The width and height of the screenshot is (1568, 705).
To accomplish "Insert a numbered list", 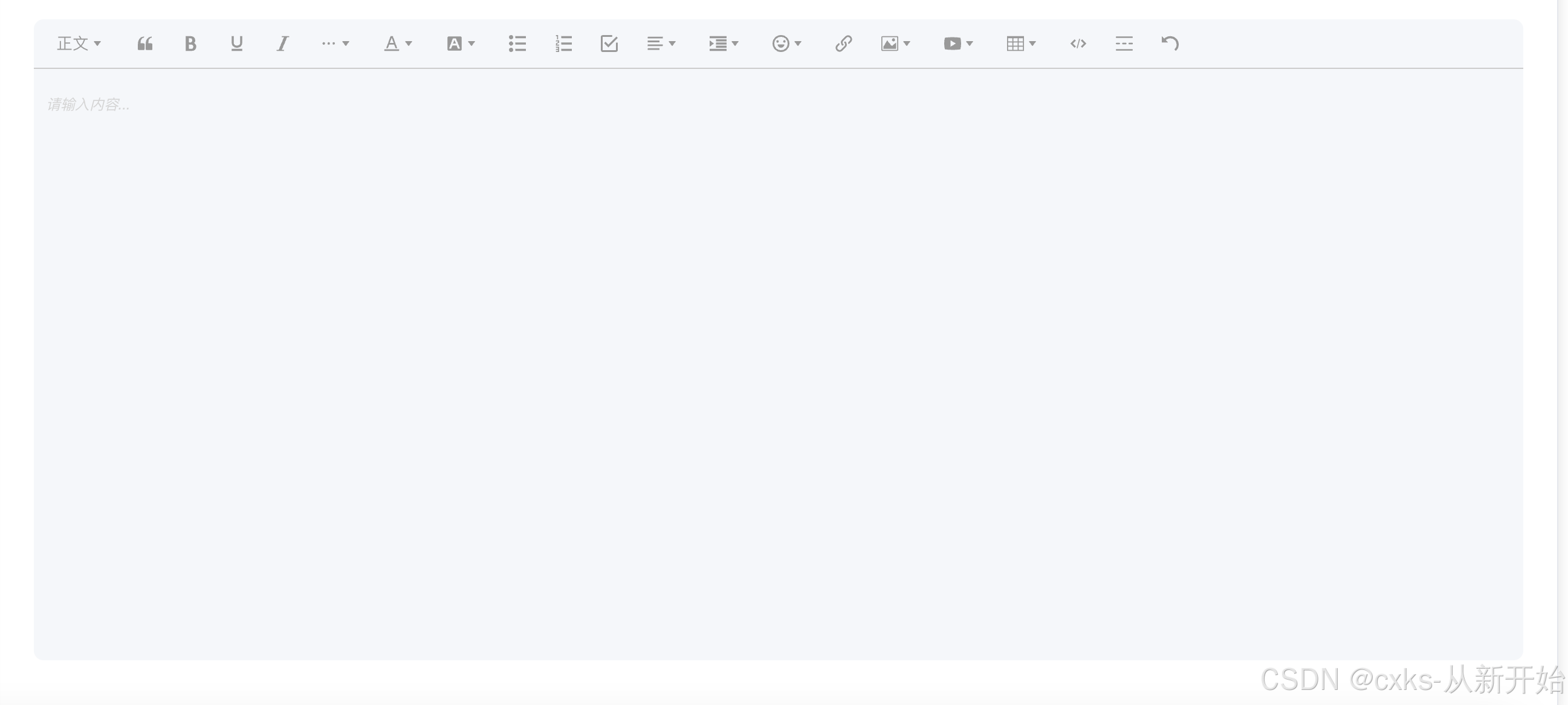I will click(x=563, y=44).
